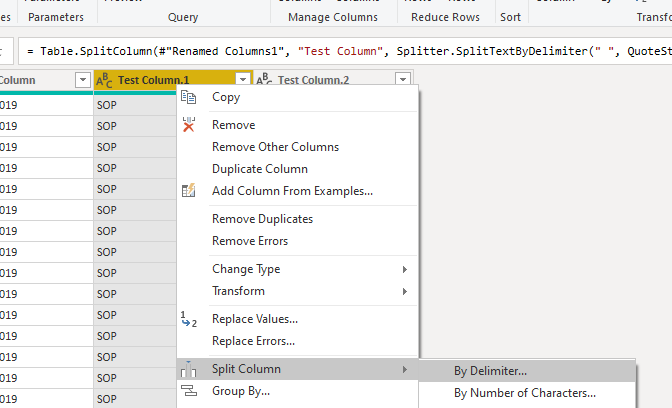Click the ABC type icon of Test Column.2
The image size is (672, 408).
tap(264, 78)
